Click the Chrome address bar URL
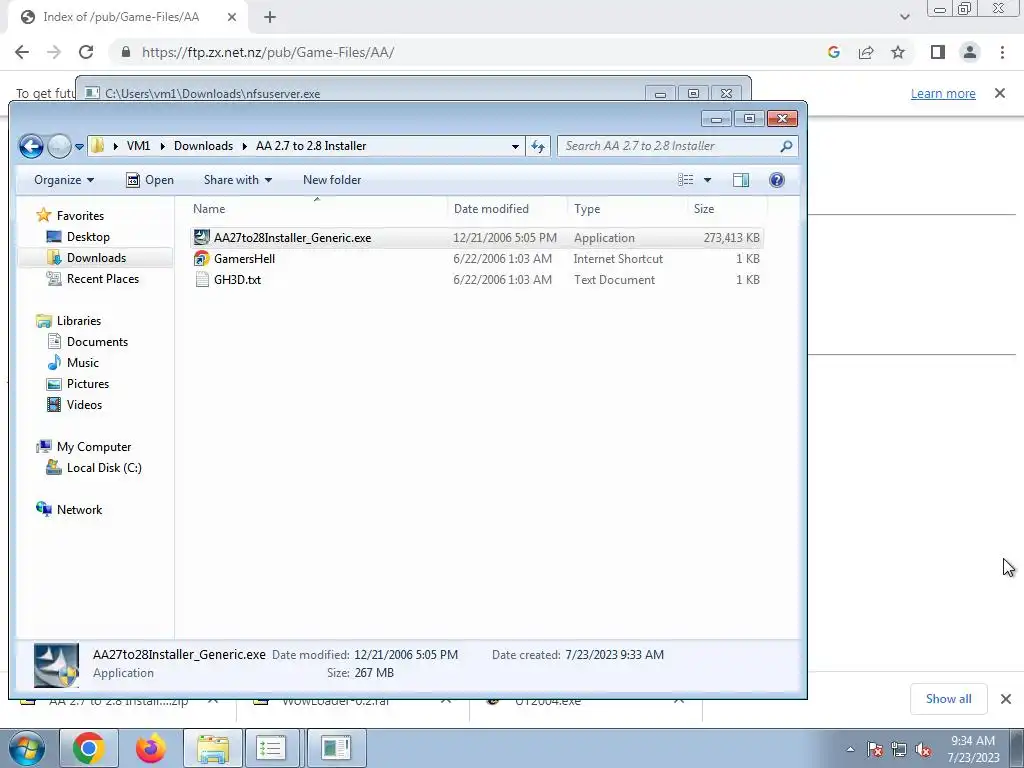Screen dimensions: 1024x768 [268, 52]
